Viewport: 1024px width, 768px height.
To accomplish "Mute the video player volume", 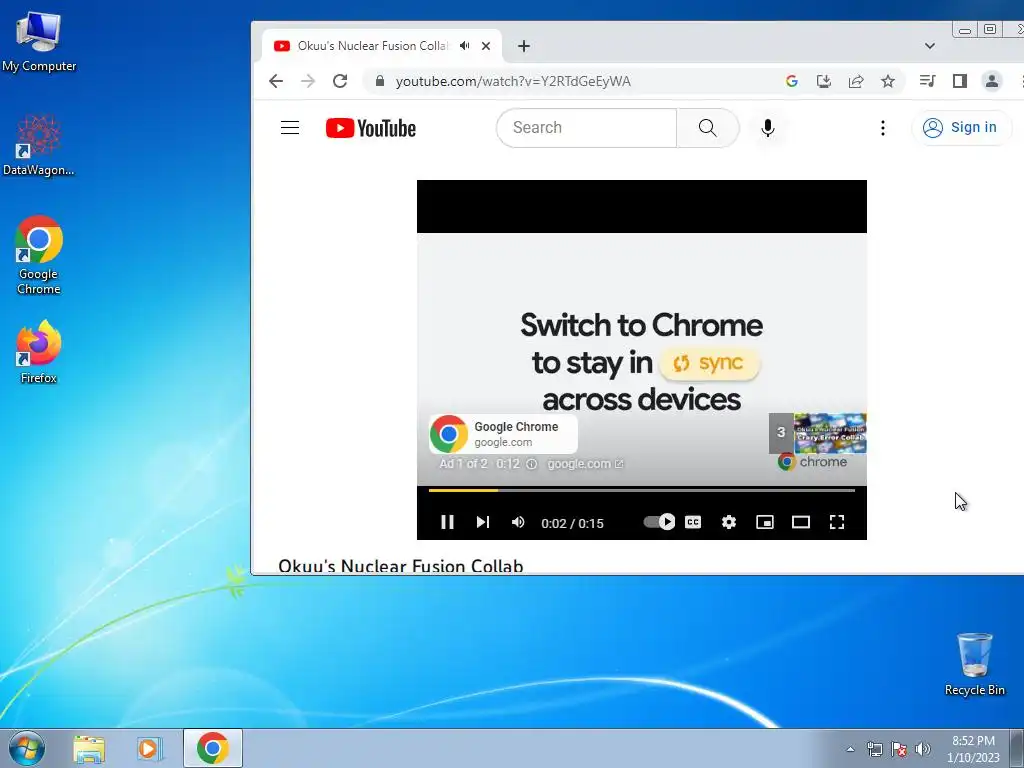I will [x=518, y=522].
